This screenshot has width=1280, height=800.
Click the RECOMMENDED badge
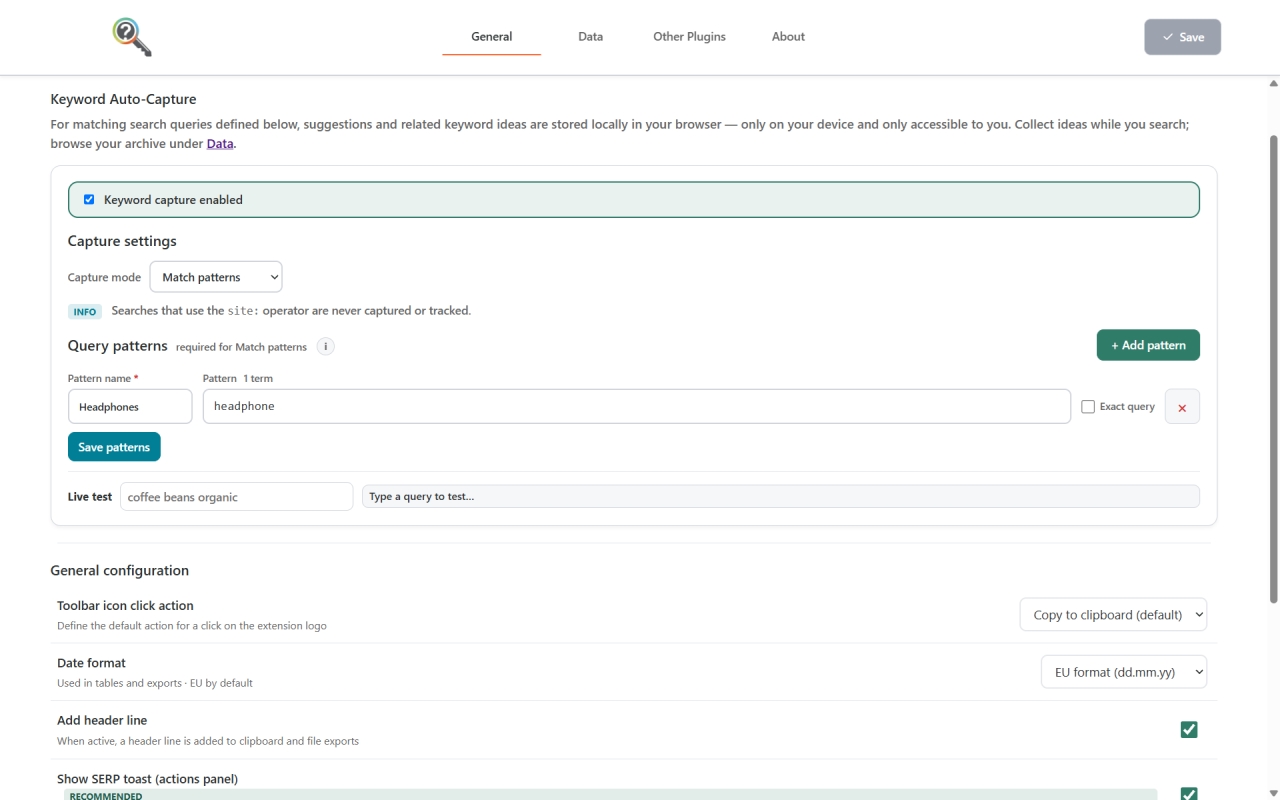pyautogui.click(x=106, y=796)
